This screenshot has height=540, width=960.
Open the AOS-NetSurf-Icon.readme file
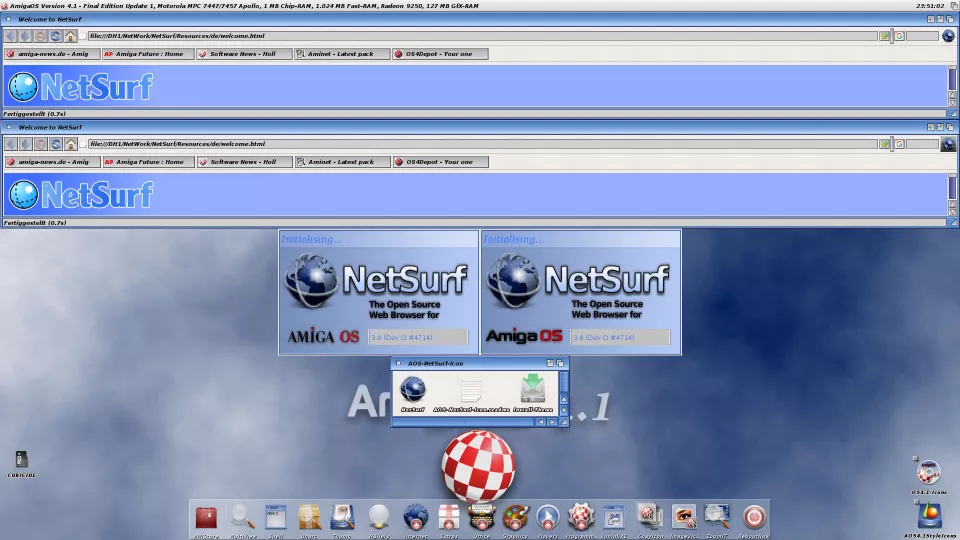coord(471,391)
